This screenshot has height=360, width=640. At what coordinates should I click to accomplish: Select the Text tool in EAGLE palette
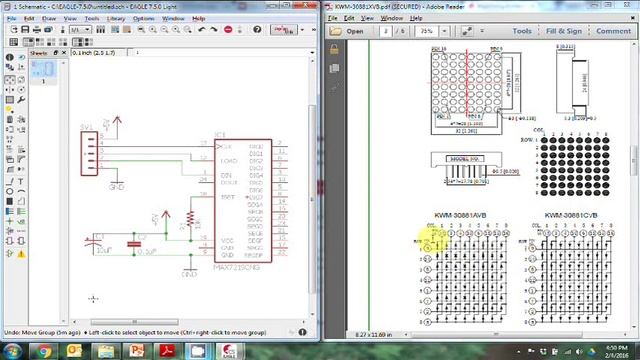(21, 181)
